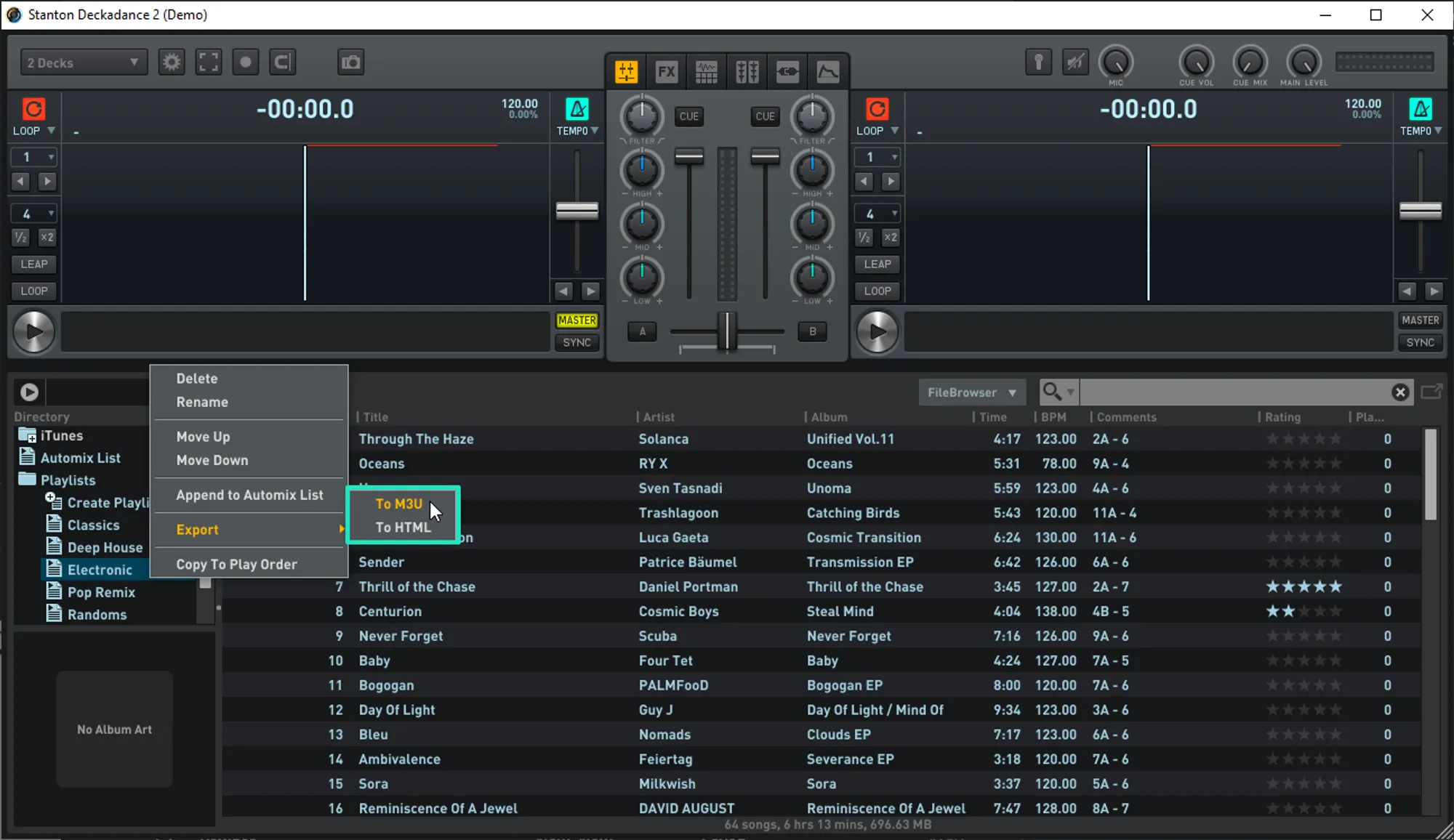Open the settings gear icon
Screen dimensions: 1454x840
pos(172,62)
